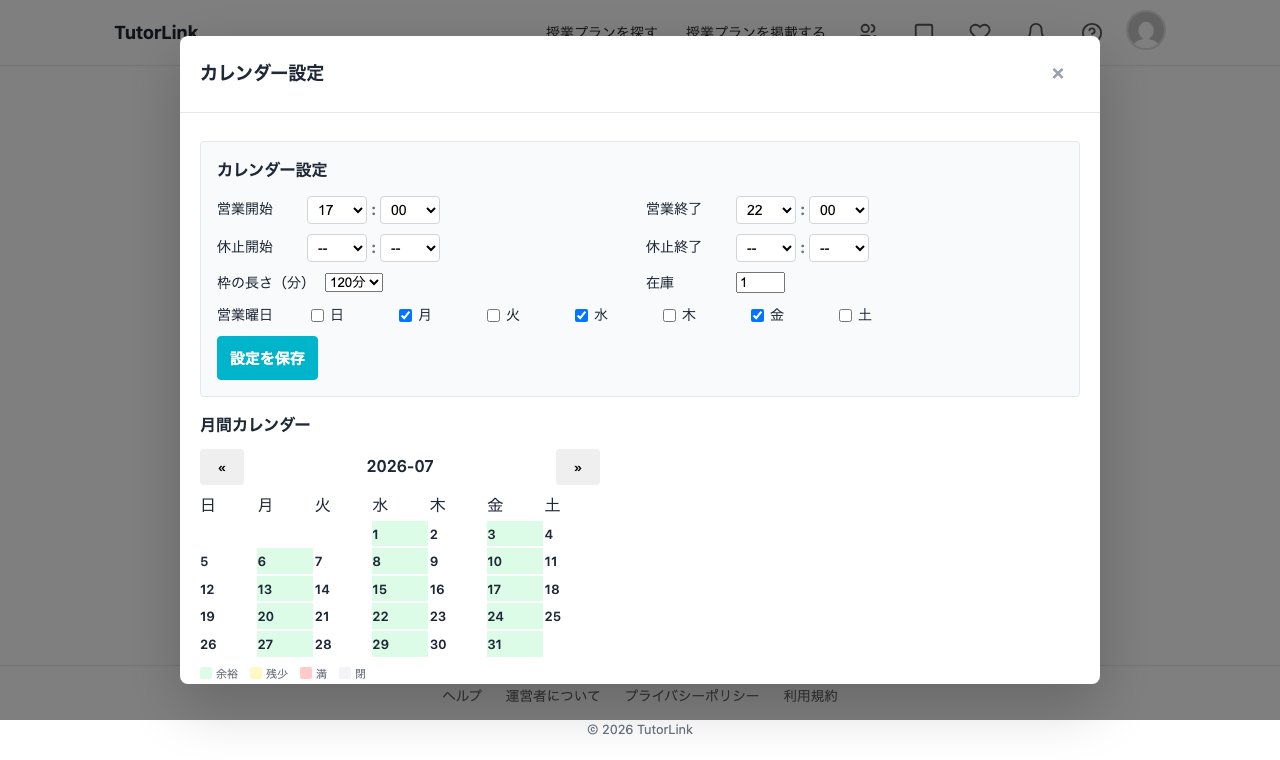Open the 枠の長さ dropdown showing 120分
Viewport: 1280px width, 760px height.
coord(354,283)
